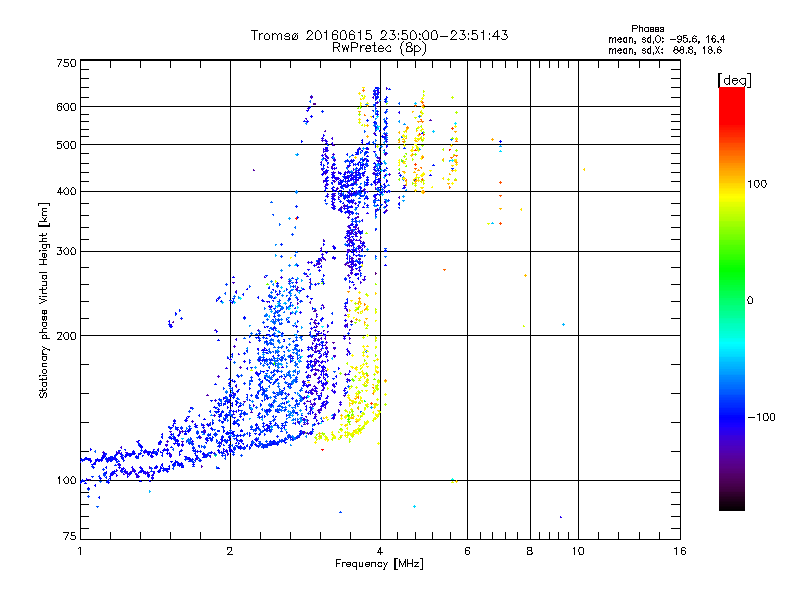The image size is (800, 600).
Task: Click the y-axis tick label '300'
Action: click(67, 252)
